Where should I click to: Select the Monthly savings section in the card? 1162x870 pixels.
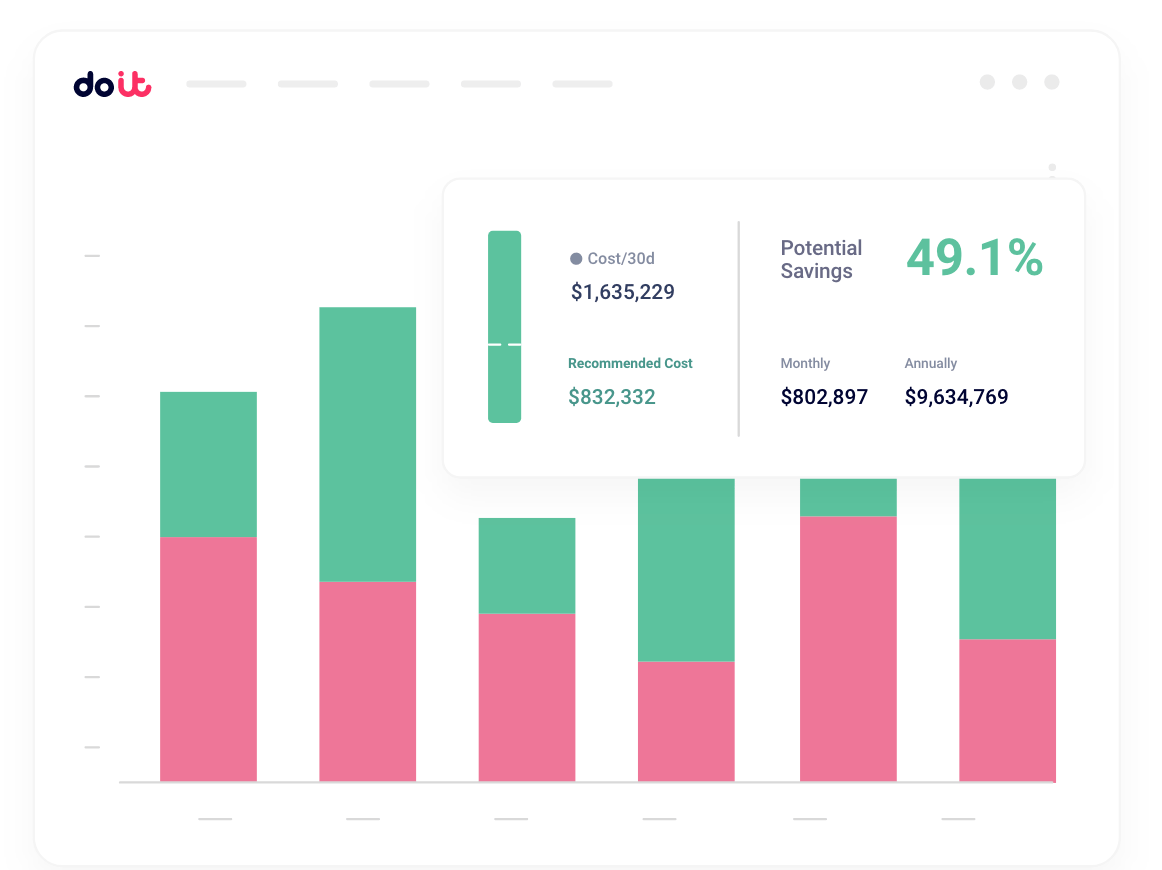[824, 382]
